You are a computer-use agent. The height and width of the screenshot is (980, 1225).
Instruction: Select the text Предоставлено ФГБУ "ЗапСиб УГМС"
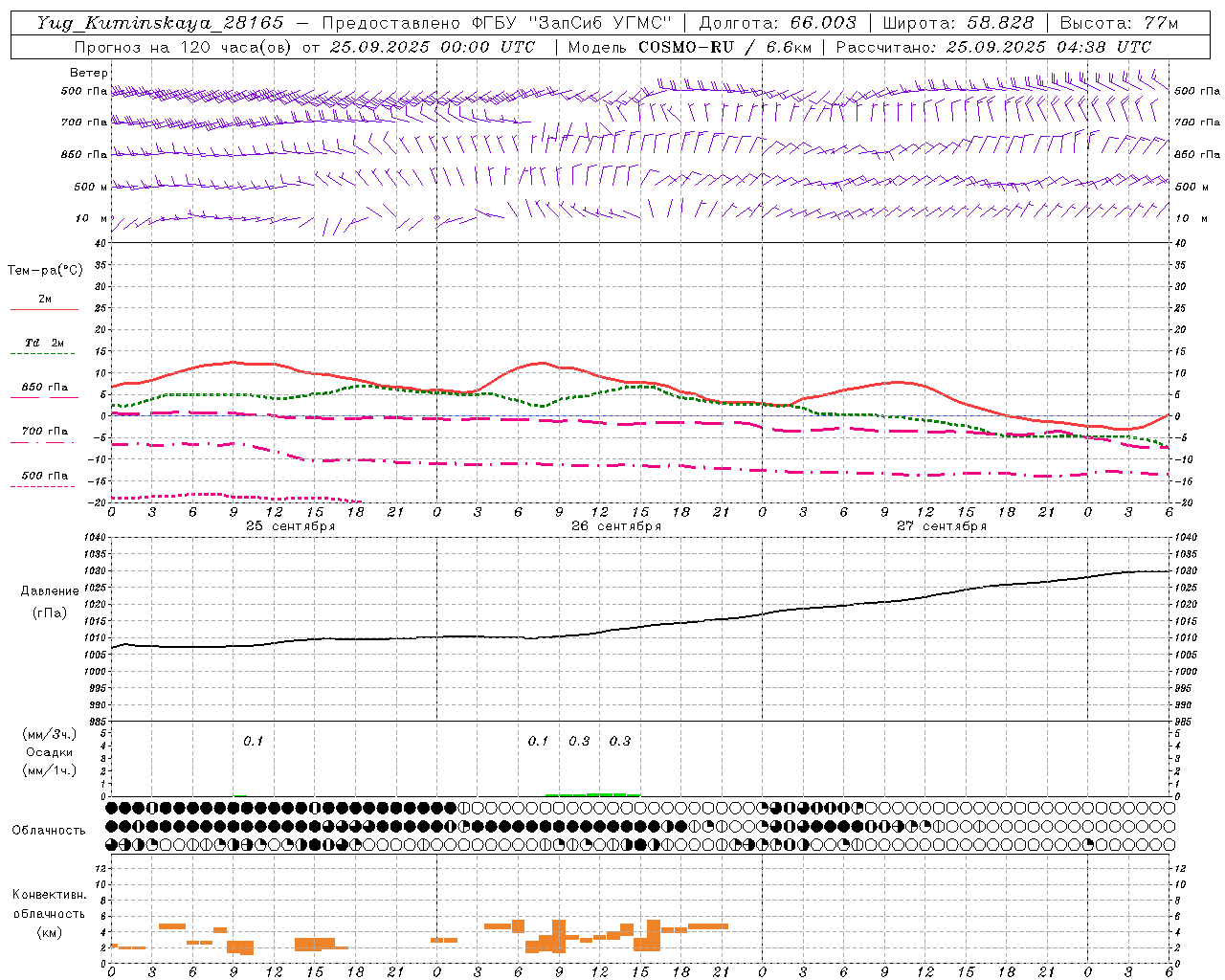click(x=497, y=23)
